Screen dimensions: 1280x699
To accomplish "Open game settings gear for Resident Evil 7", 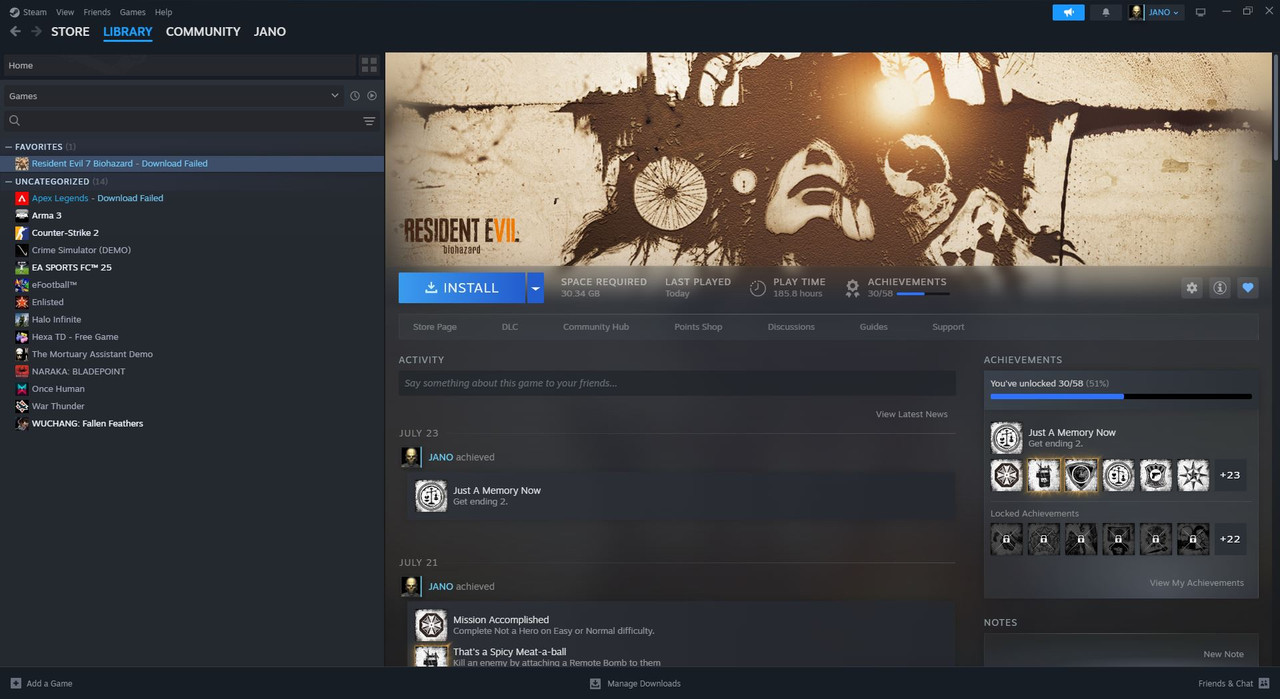I will [x=1191, y=288].
